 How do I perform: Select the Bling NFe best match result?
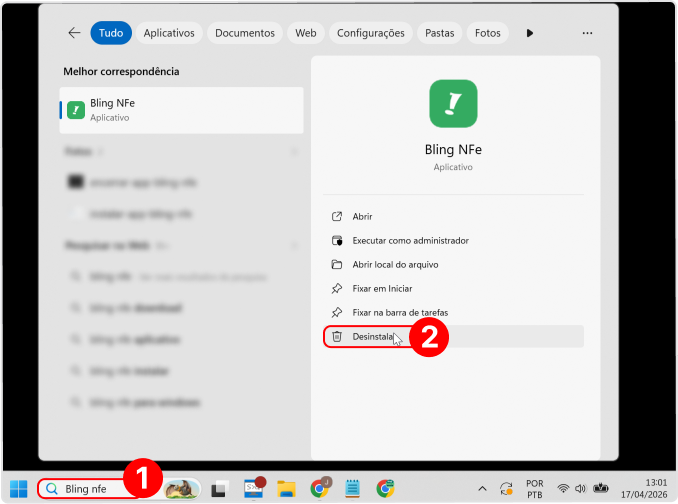click(x=181, y=110)
